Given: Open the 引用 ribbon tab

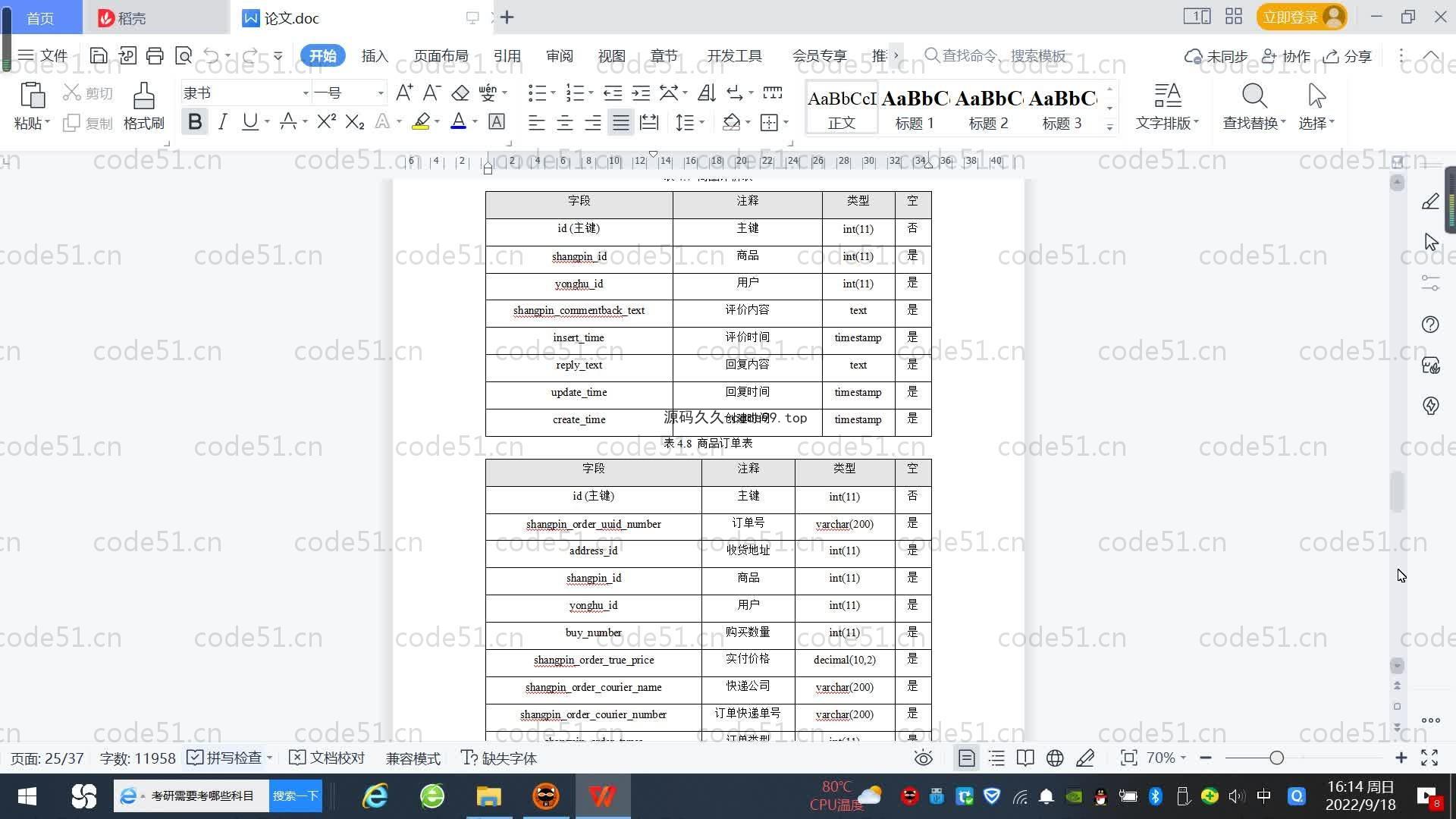Looking at the screenshot, I should tap(507, 56).
